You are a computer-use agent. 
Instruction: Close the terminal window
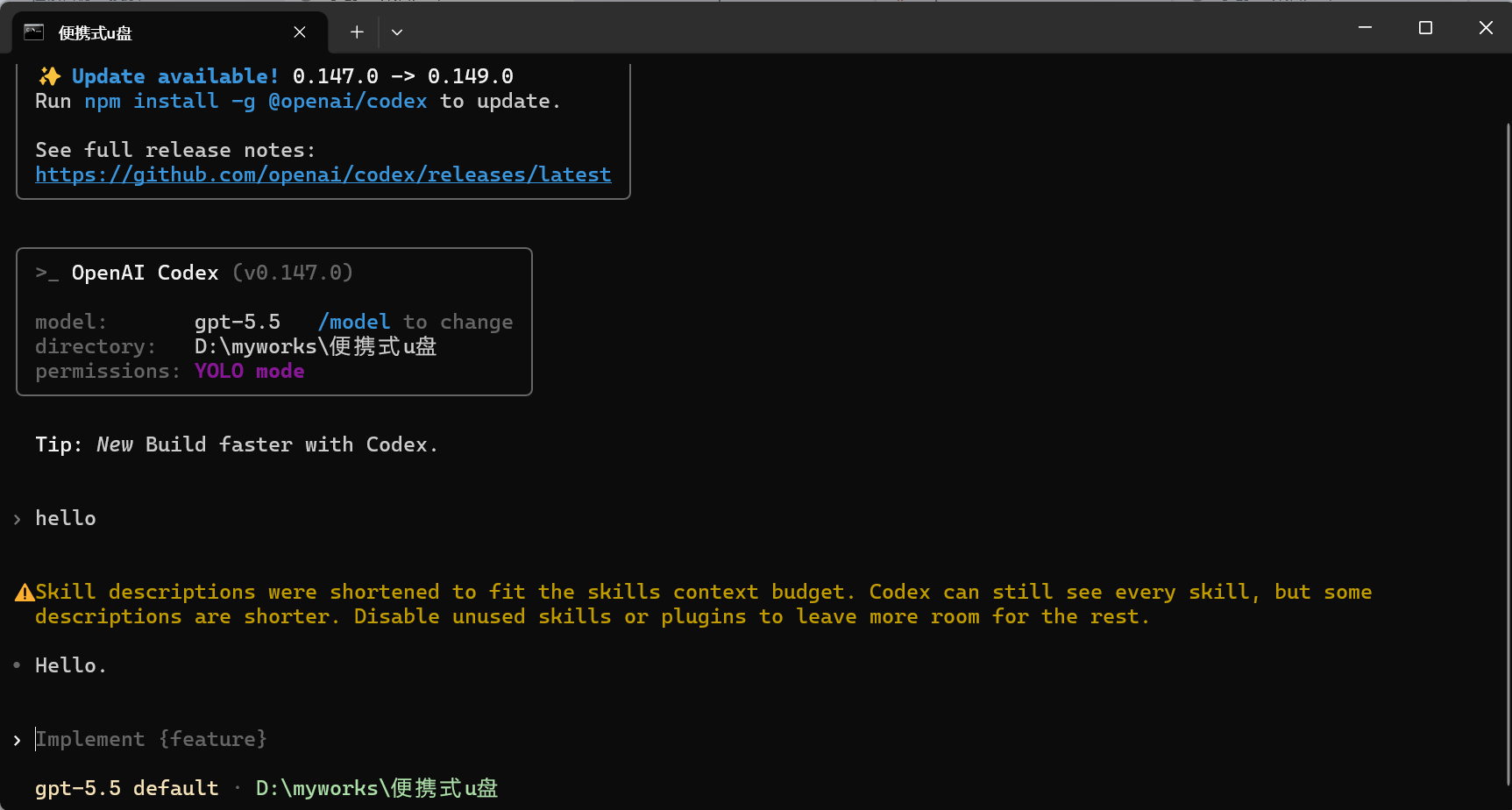[x=1486, y=28]
